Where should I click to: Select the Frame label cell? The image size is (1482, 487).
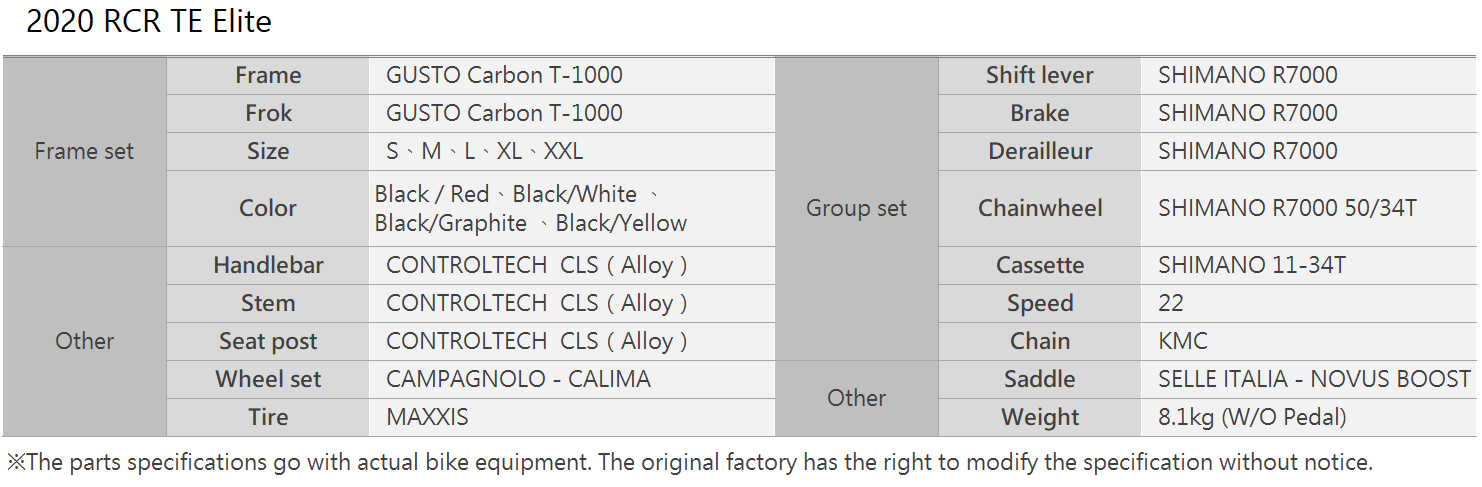click(268, 75)
